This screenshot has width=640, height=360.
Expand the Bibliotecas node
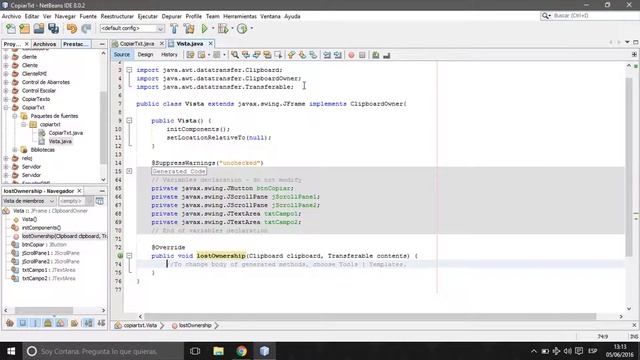(15, 150)
